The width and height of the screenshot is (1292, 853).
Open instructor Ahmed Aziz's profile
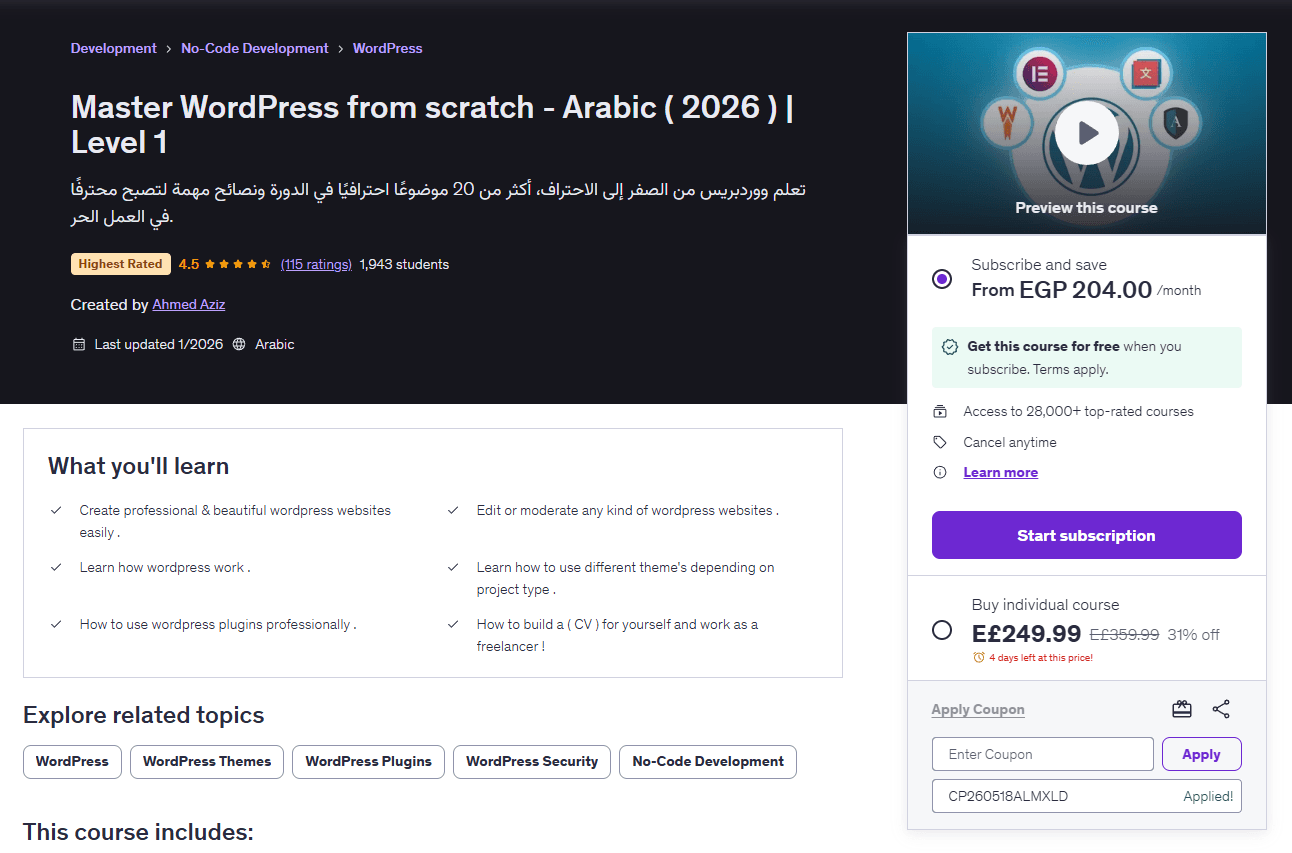[189, 304]
